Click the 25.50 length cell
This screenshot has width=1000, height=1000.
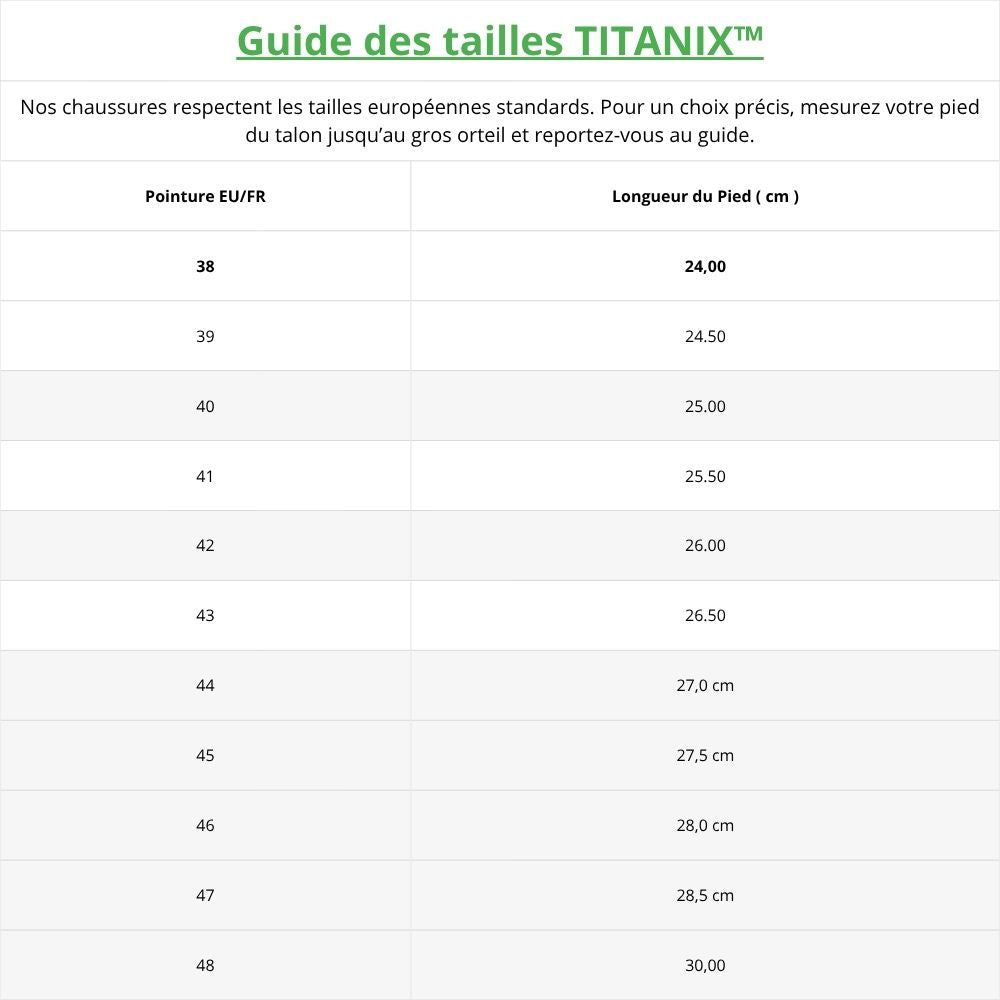point(705,476)
